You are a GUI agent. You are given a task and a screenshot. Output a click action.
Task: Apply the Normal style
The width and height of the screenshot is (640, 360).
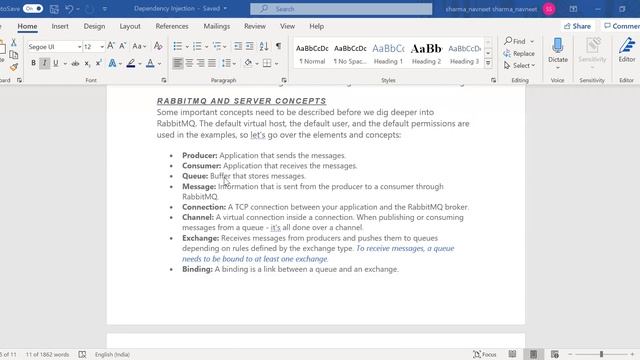click(x=312, y=54)
